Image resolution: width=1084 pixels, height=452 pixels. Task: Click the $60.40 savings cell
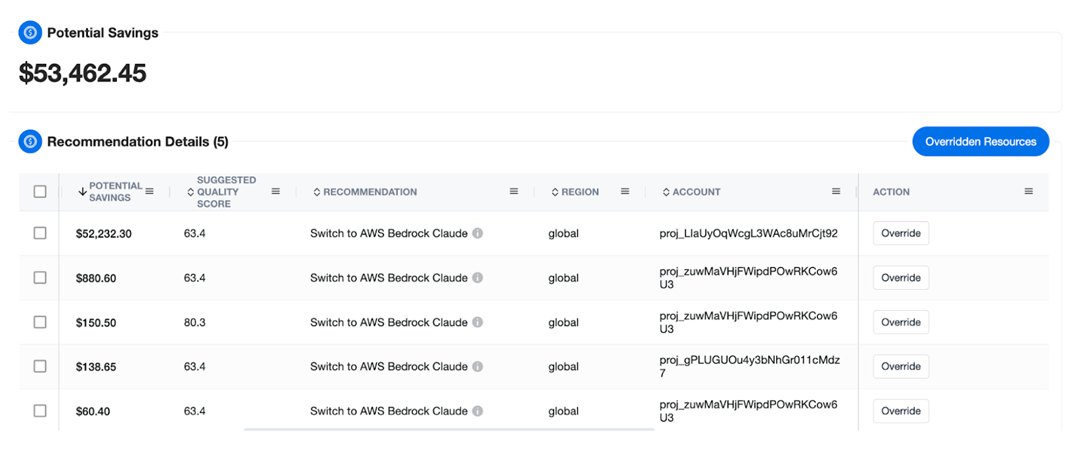93,411
